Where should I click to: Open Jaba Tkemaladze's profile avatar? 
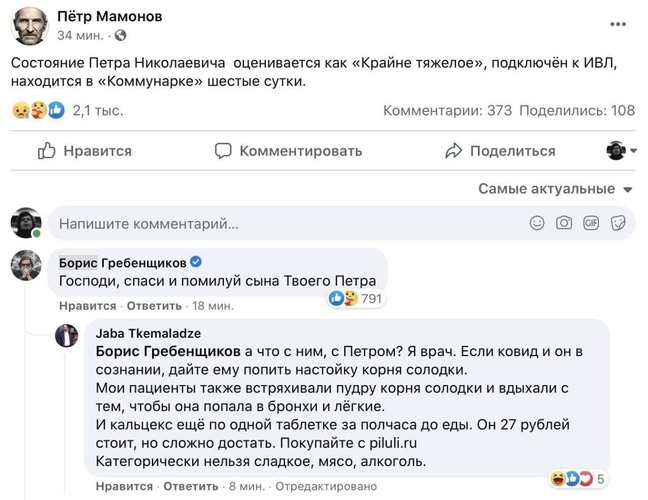[x=67, y=334]
